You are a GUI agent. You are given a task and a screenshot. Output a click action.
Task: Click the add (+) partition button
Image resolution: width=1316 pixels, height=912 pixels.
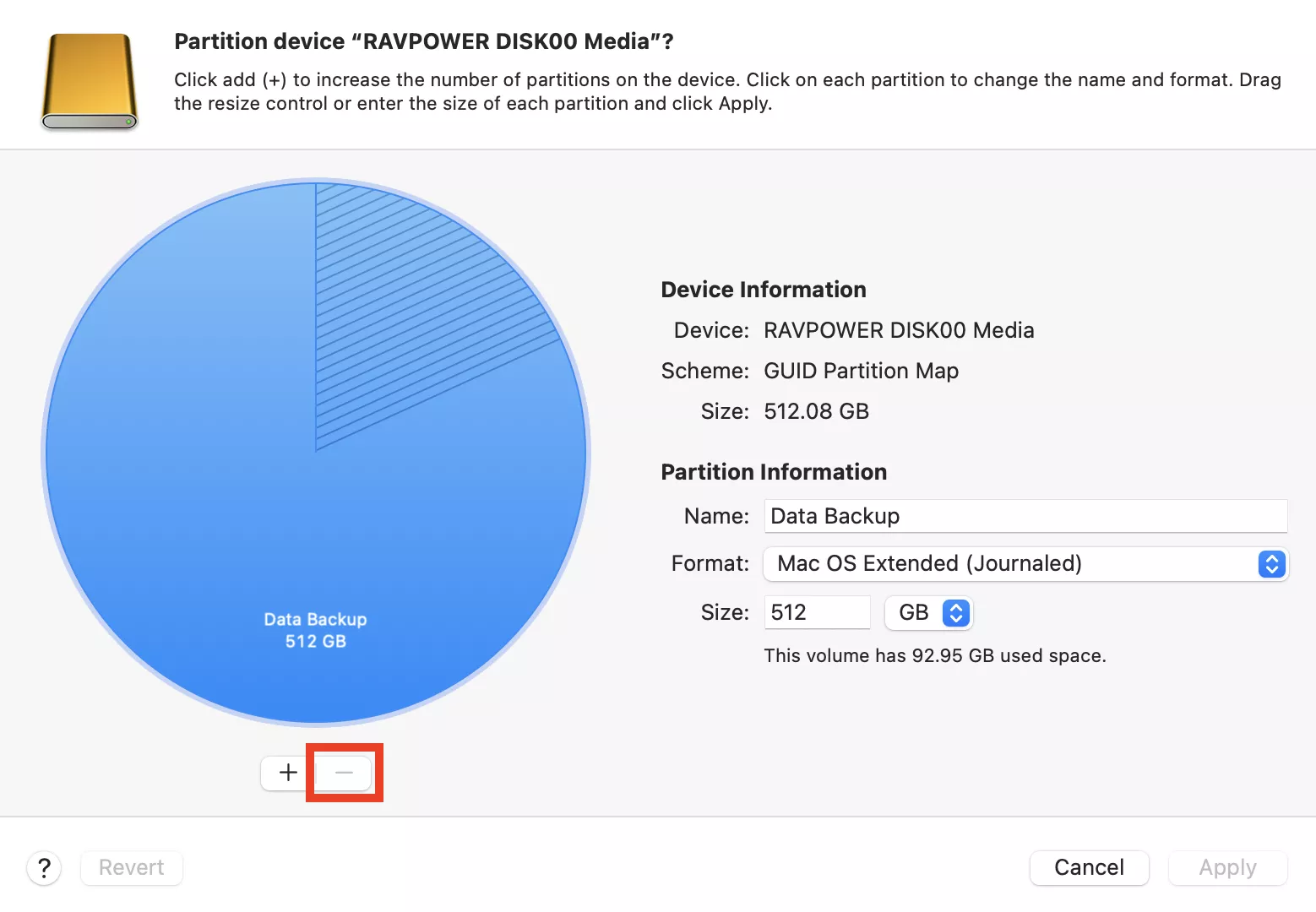288,773
